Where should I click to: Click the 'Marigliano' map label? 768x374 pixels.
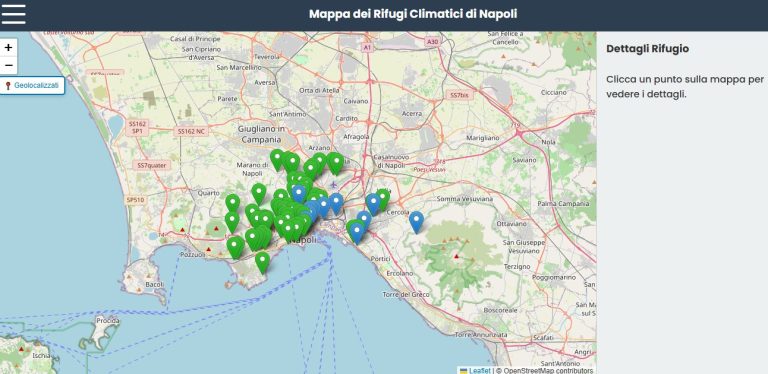point(482,138)
